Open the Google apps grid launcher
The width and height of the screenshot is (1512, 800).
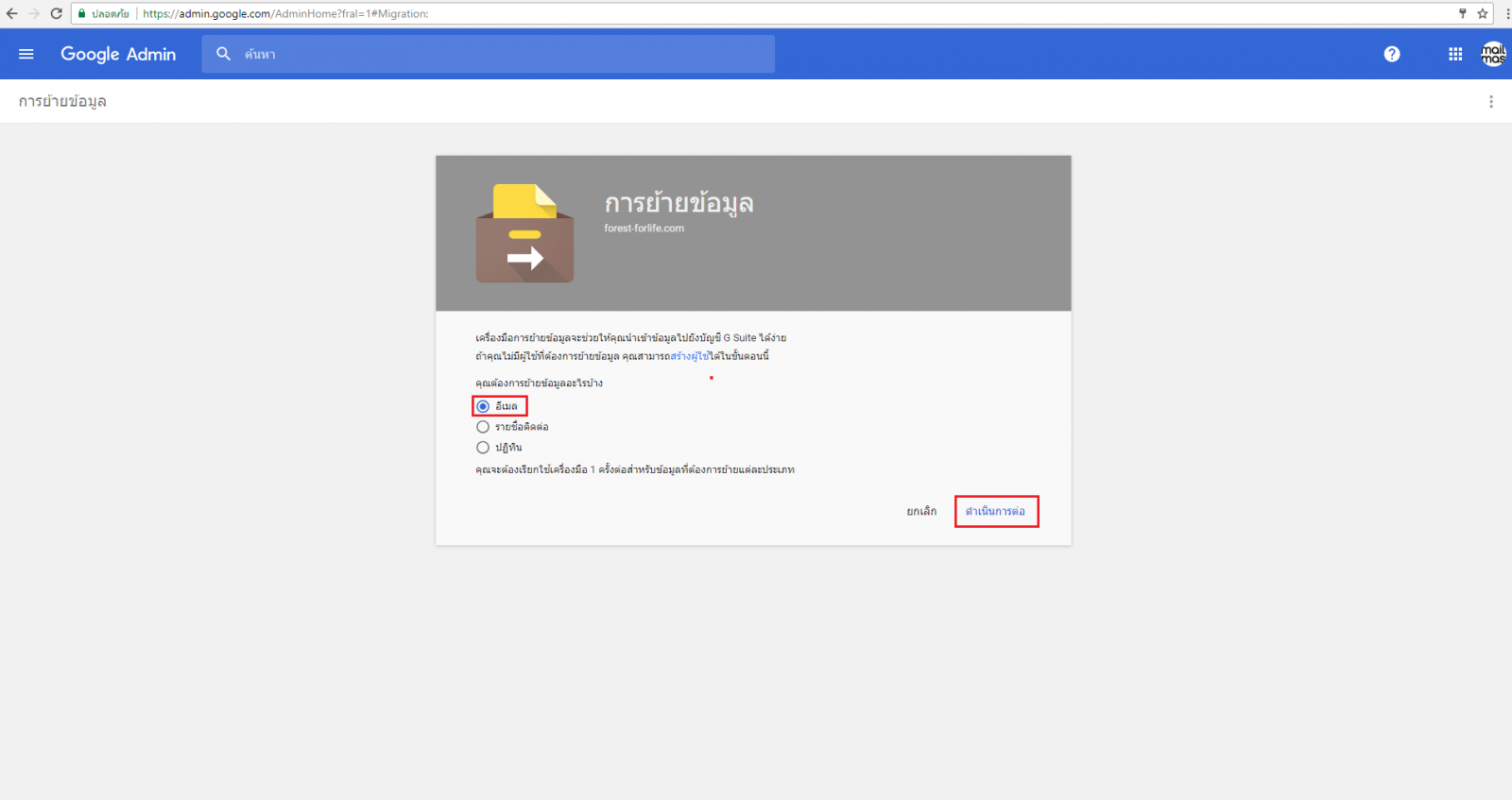[x=1455, y=54]
